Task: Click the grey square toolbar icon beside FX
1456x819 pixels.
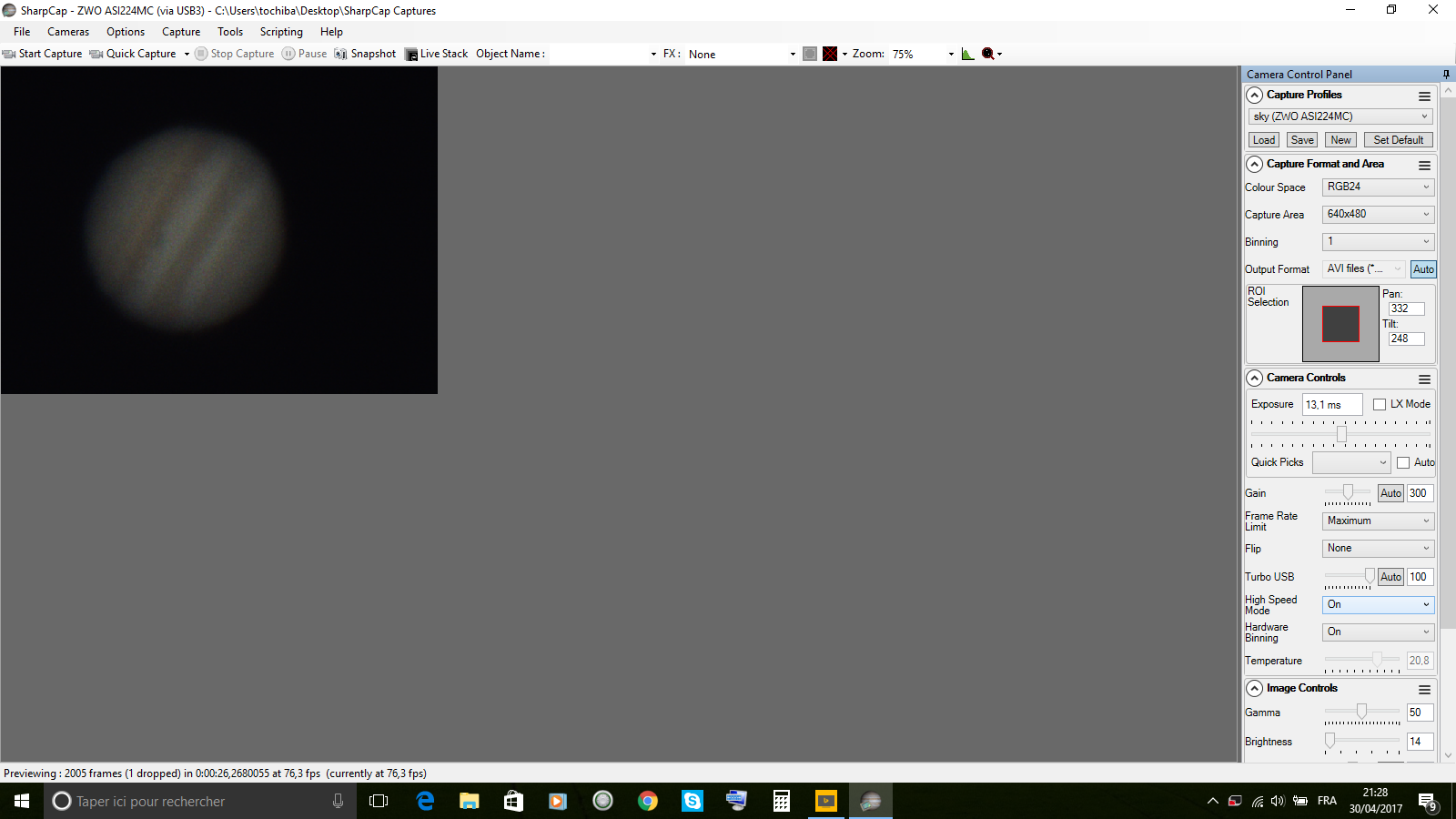Action: [x=810, y=54]
